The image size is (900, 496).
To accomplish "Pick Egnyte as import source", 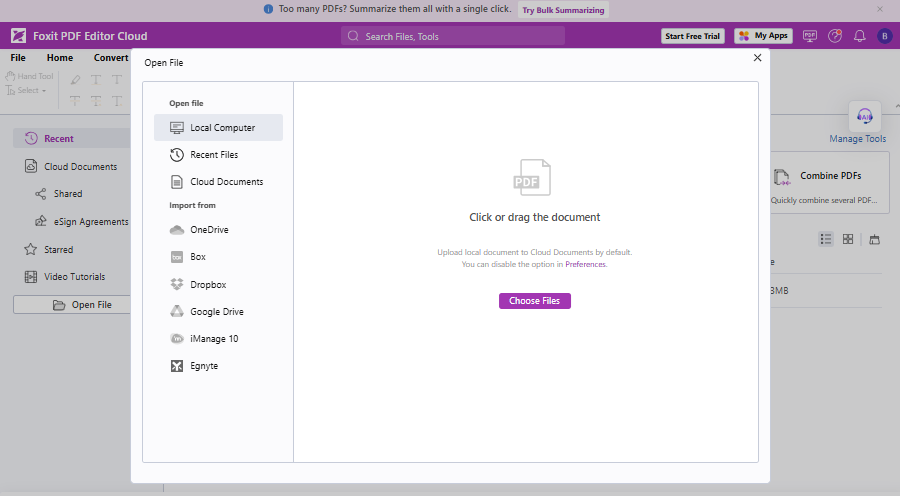I will tap(204, 366).
